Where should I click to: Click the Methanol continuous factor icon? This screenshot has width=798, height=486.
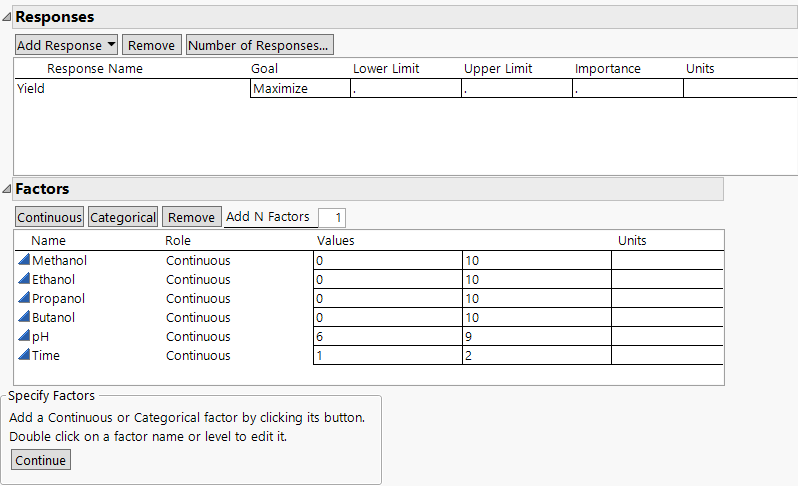(24, 260)
